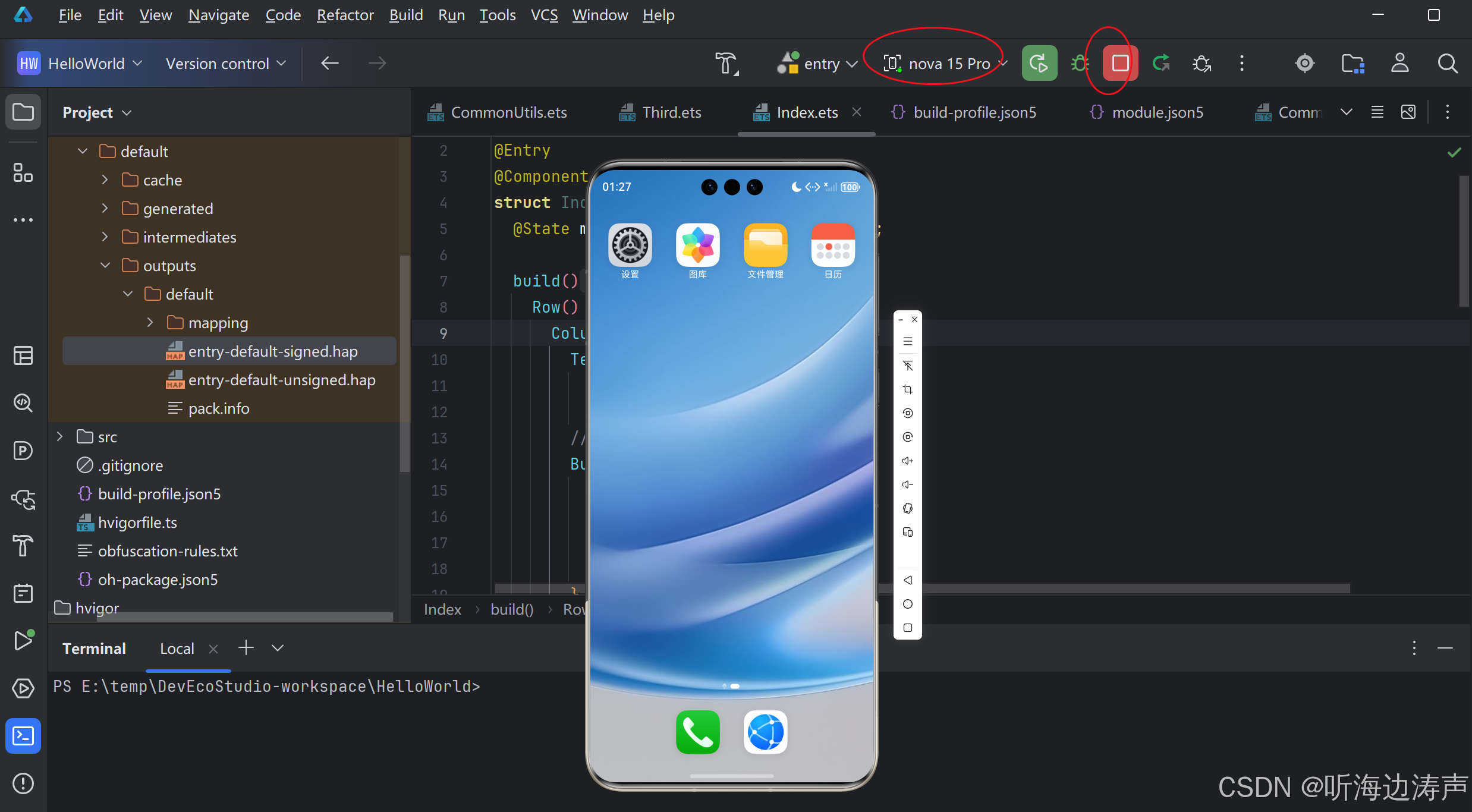Switch to Third.ets tab
The height and width of the screenshot is (812, 1472).
coord(660,112)
